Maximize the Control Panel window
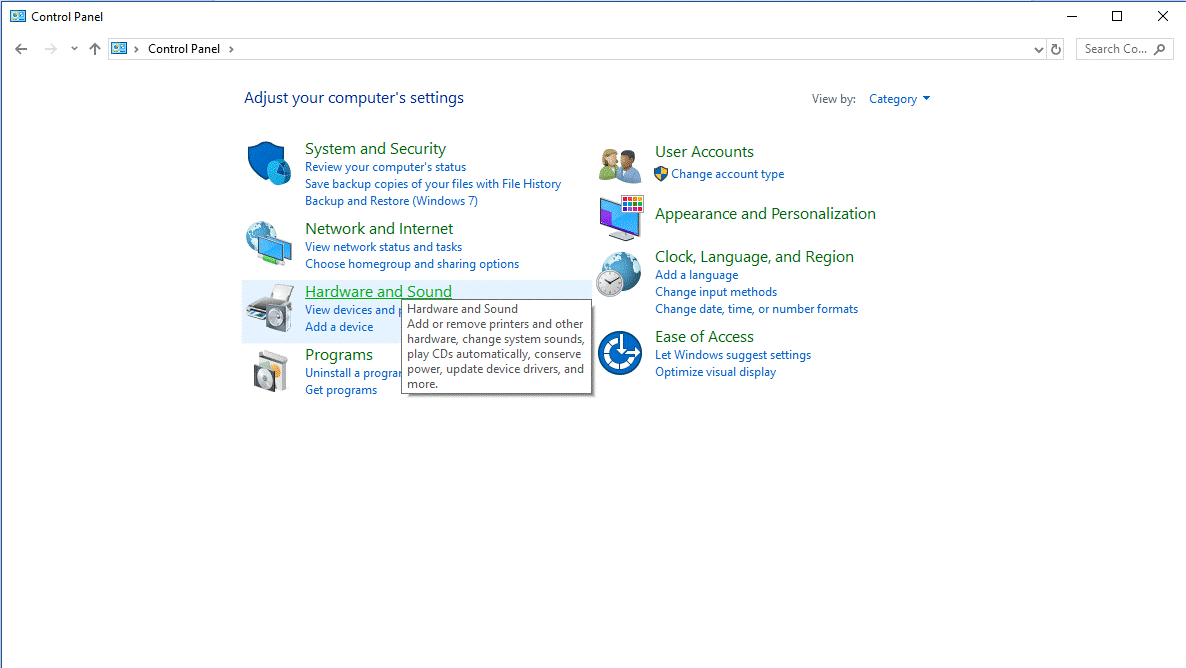Image resolution: width=1186 pixels, height=668 pixels. point(1116,16)
